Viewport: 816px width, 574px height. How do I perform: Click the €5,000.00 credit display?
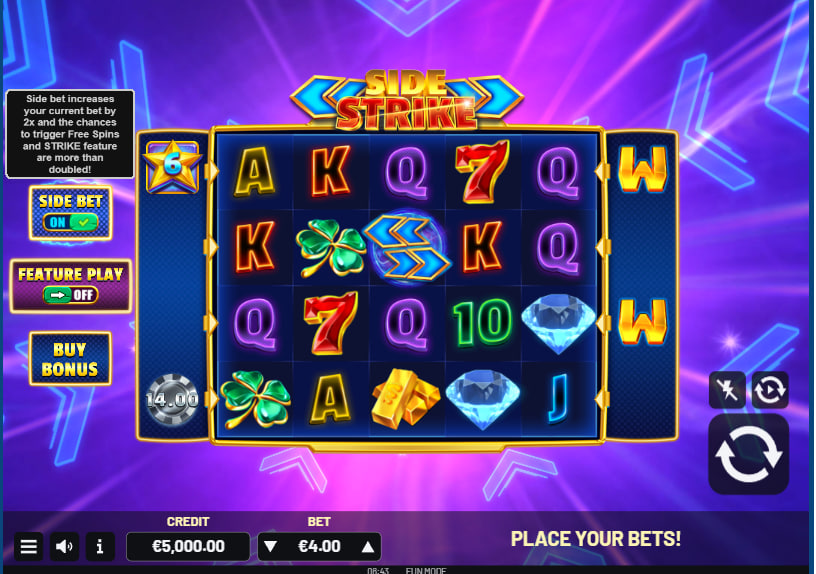click(188, 546)
